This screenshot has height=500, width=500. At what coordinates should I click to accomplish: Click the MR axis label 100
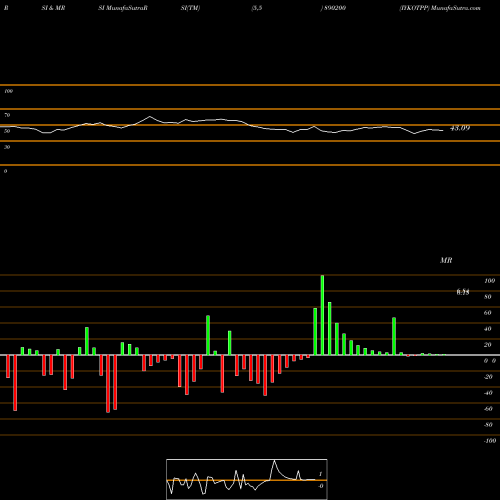click(x=489, y=281)
